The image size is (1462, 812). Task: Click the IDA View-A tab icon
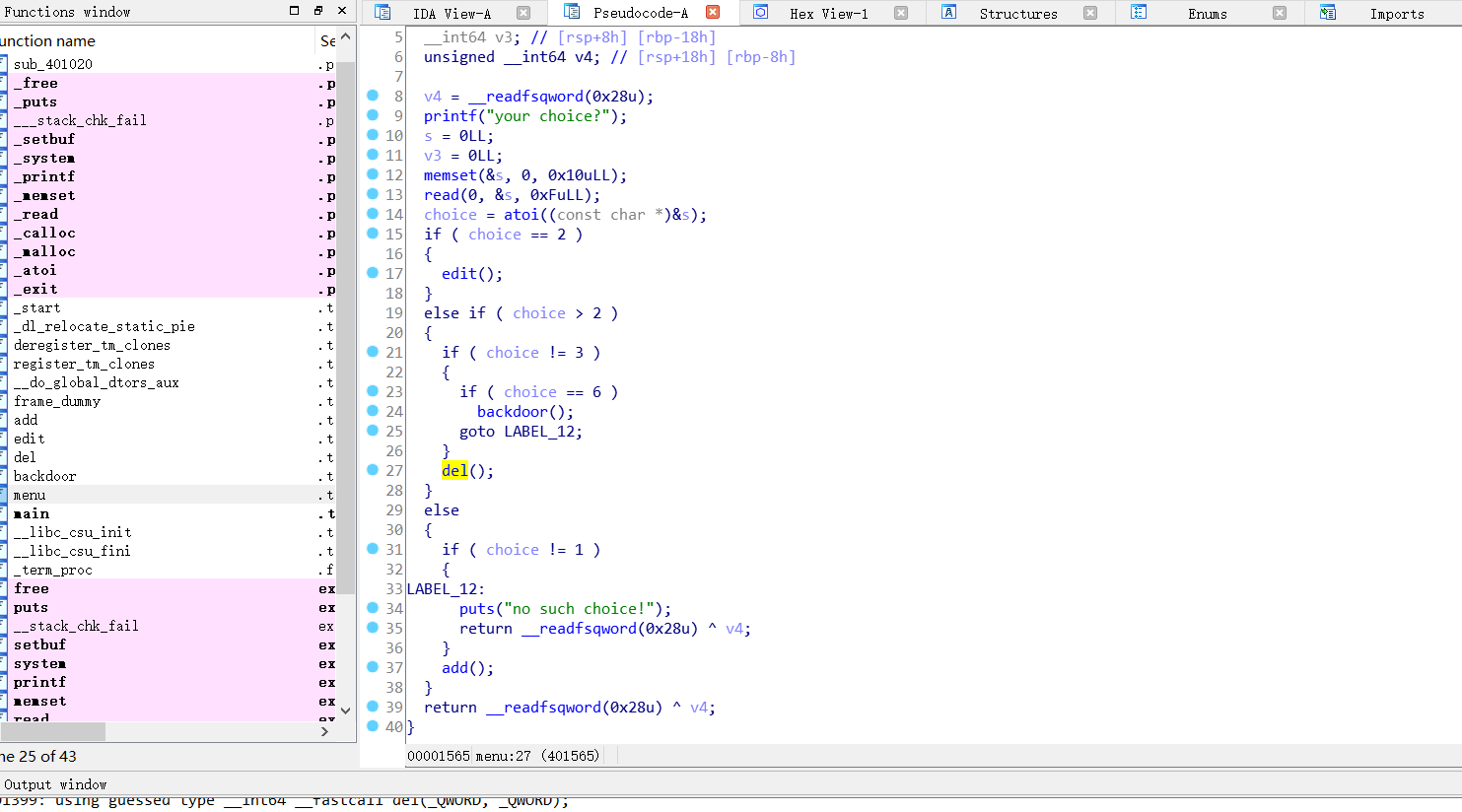[x=382, y=13]
